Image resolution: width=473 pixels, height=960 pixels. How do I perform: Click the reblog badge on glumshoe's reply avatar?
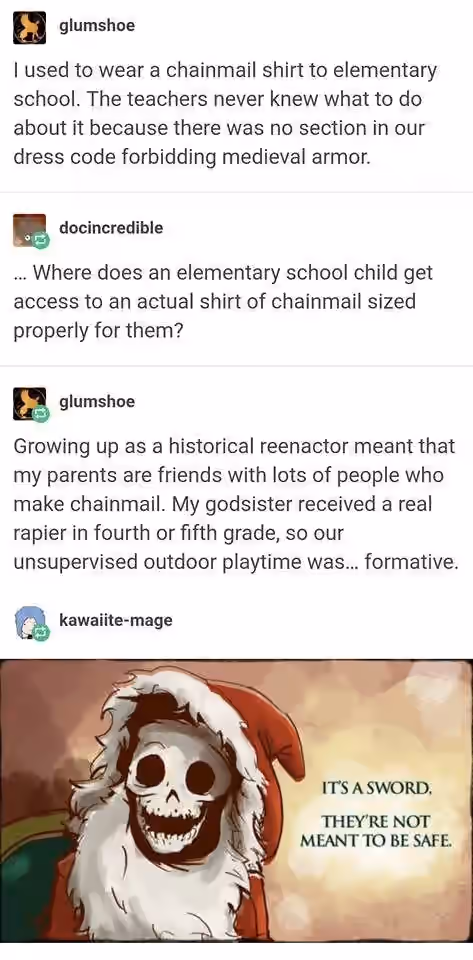coord(40,414)
